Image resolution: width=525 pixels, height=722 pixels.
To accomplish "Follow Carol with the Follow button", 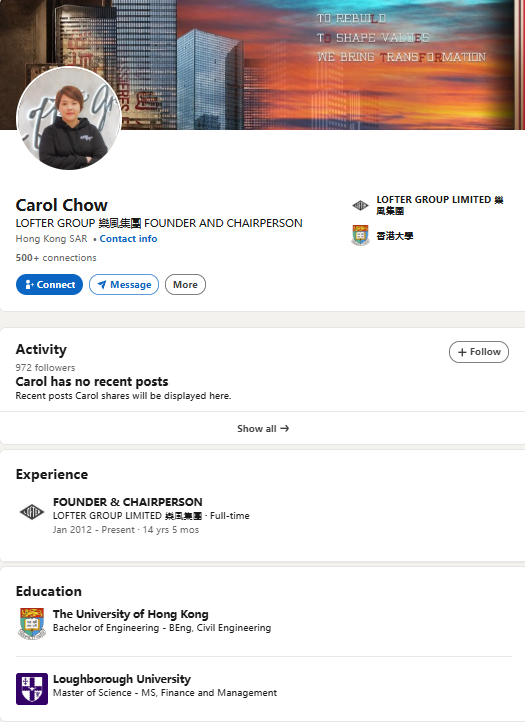I will coord(479,352).
